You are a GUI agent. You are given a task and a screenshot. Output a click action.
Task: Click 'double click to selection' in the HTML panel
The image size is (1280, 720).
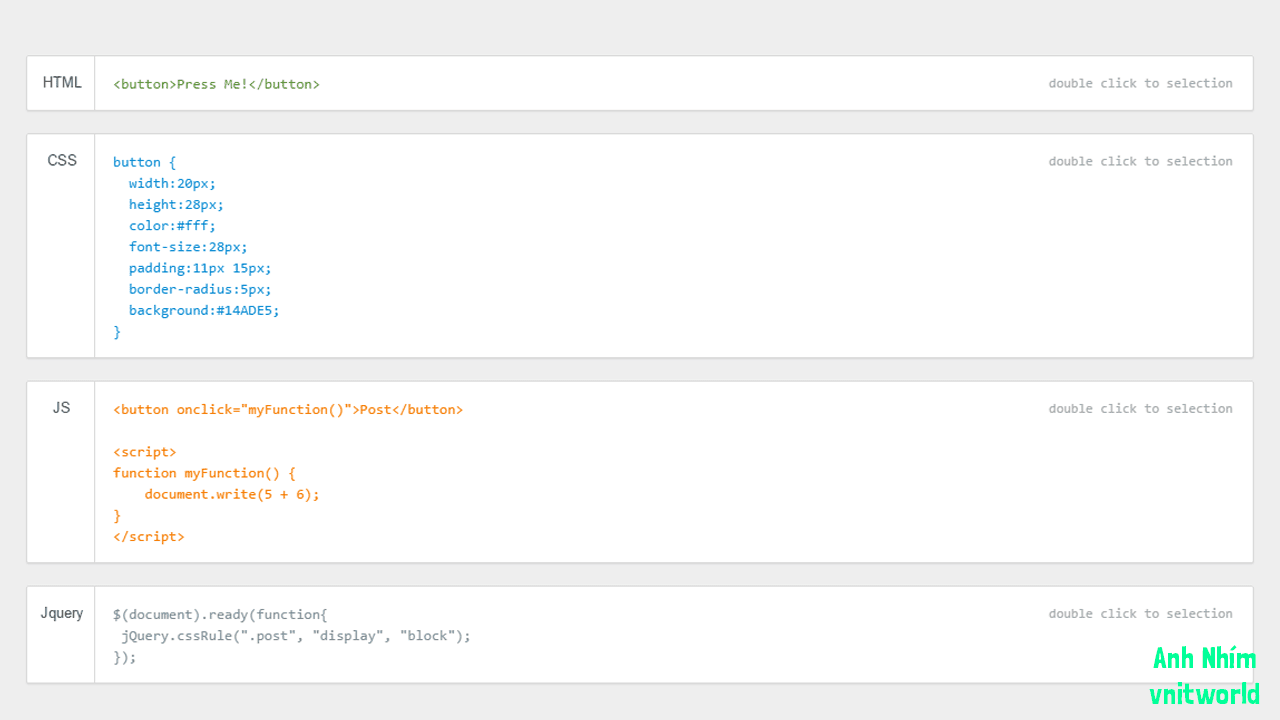1140,83
